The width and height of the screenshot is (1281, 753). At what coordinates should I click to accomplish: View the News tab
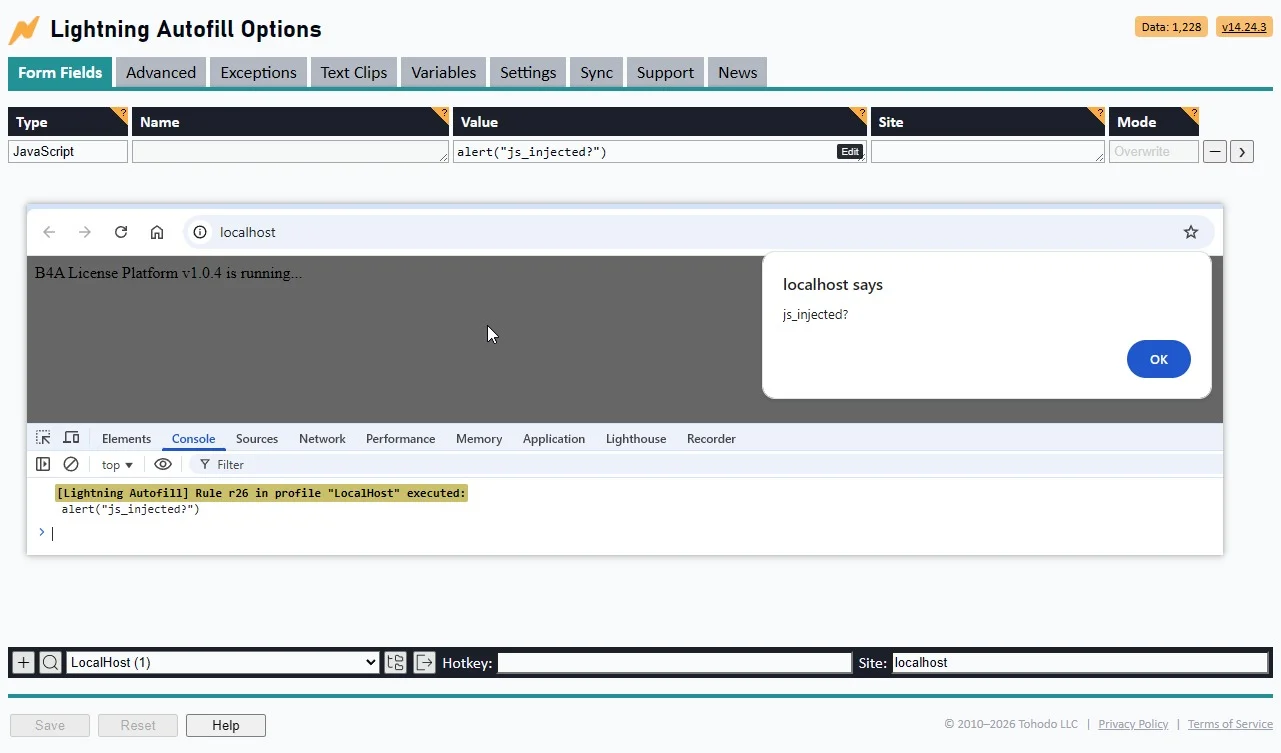tap(738, 72)
